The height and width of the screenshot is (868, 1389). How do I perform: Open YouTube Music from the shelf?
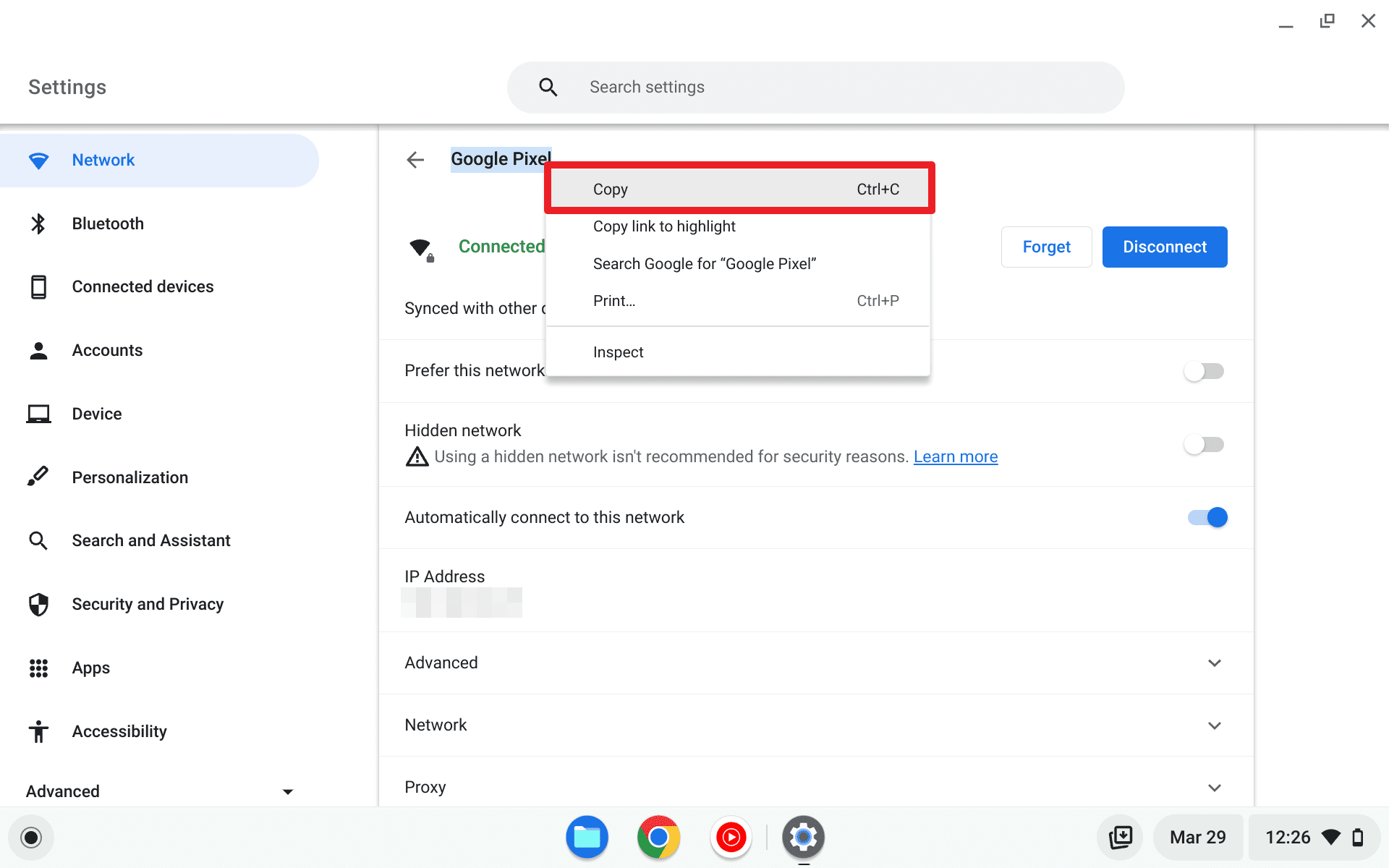coord(731,837)
